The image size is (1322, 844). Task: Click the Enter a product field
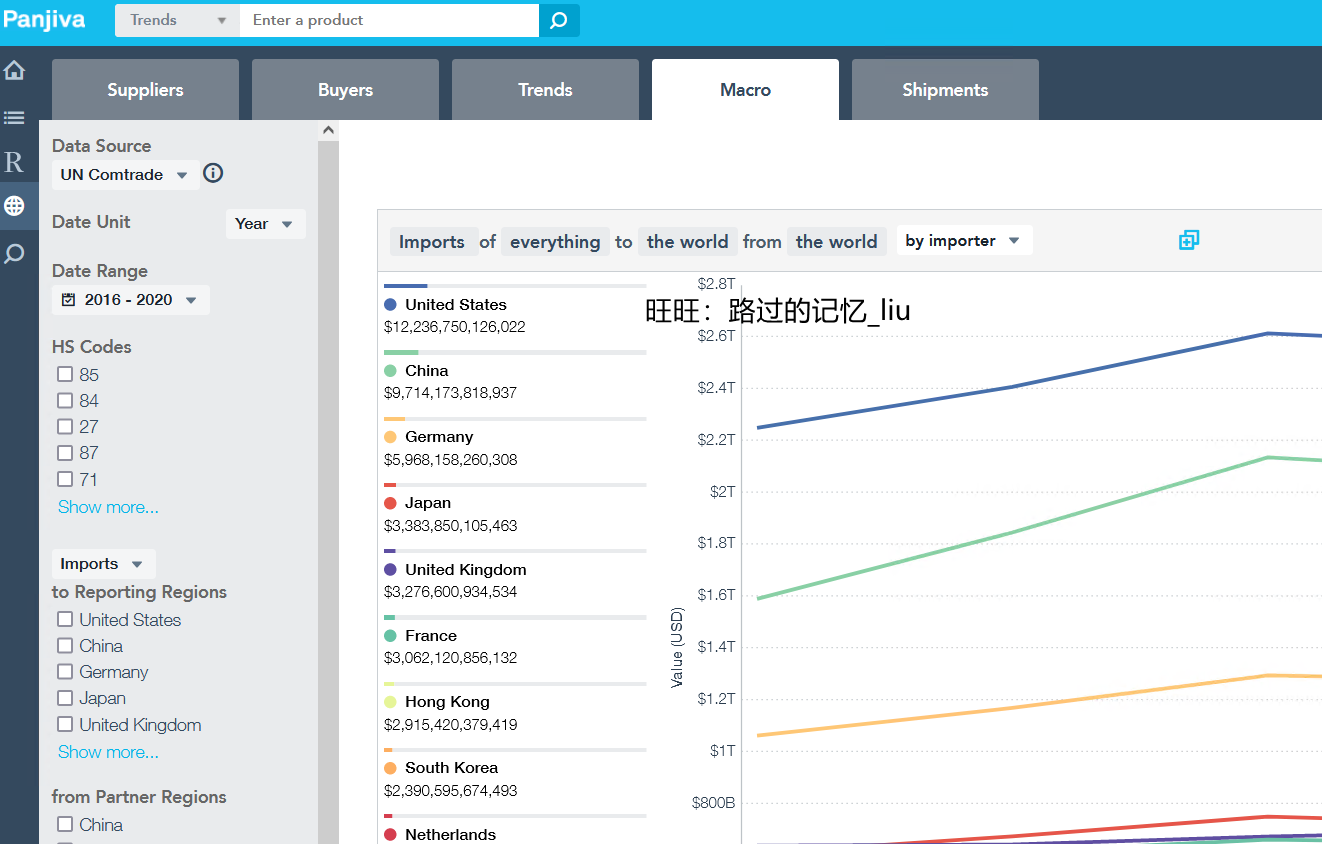pyautogui.click(x=389, y=20)
